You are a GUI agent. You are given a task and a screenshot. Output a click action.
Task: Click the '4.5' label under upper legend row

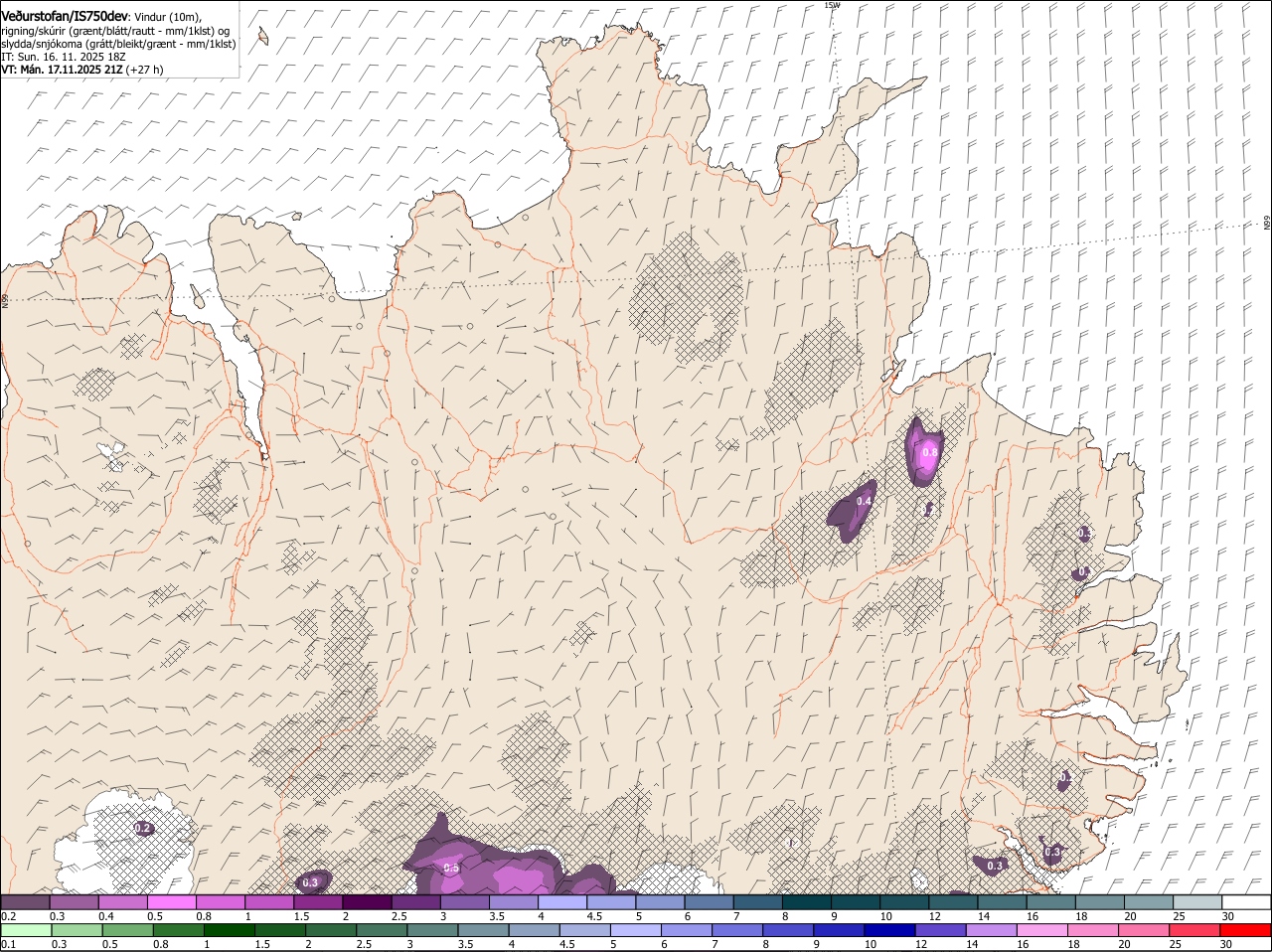(x=595, y=916)
